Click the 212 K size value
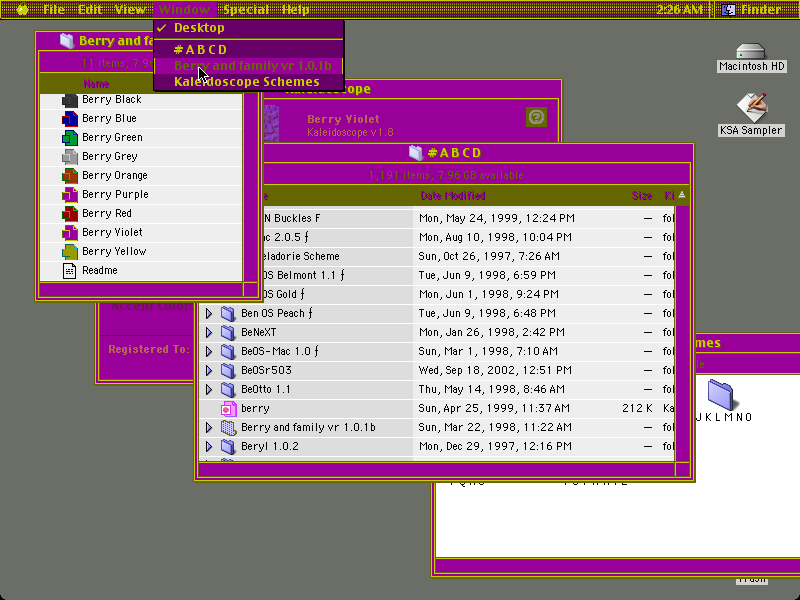 coord(637,408)
